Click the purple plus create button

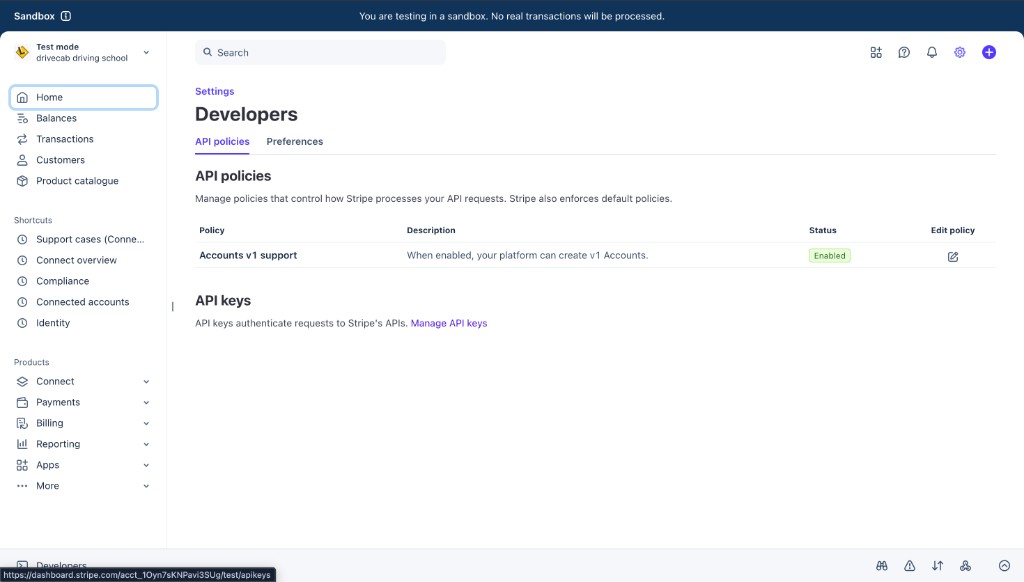[989, 52]
